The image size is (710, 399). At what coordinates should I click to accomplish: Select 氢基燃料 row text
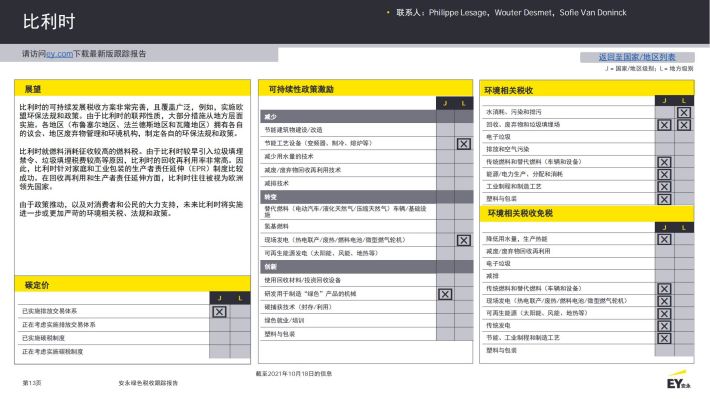tap(276, 226)
